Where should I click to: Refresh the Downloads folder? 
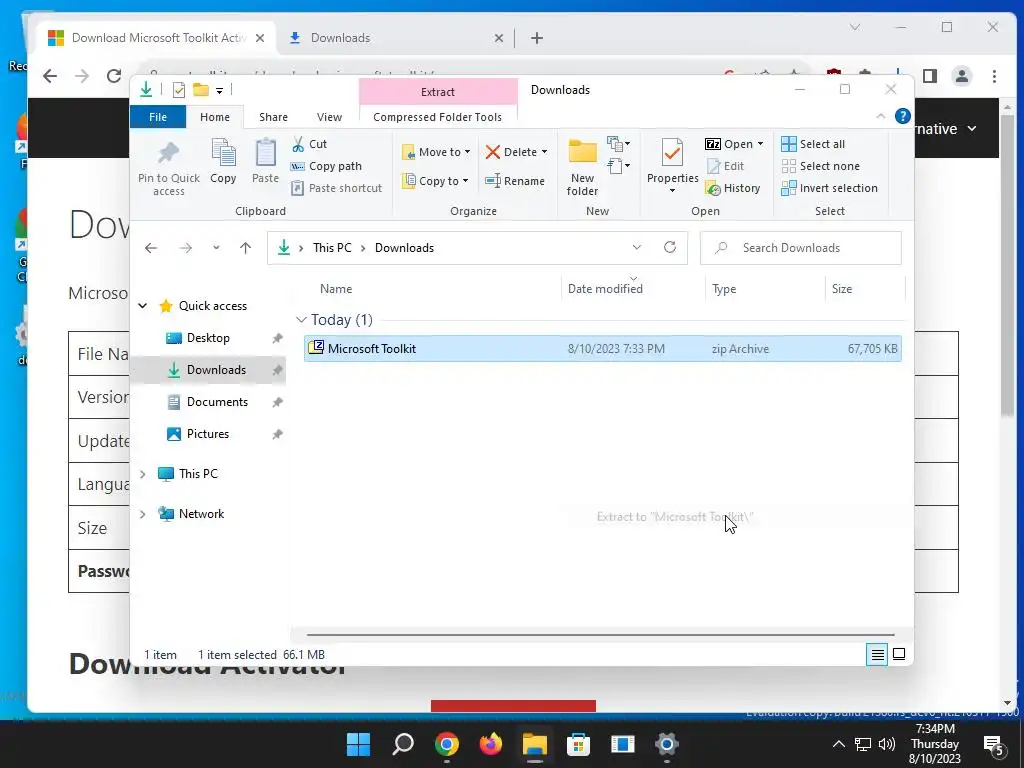670,247
